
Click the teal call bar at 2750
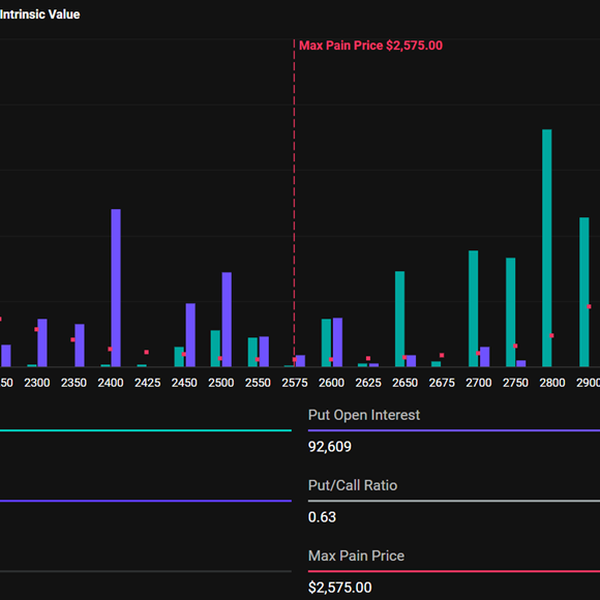click(x=510, y=312)
